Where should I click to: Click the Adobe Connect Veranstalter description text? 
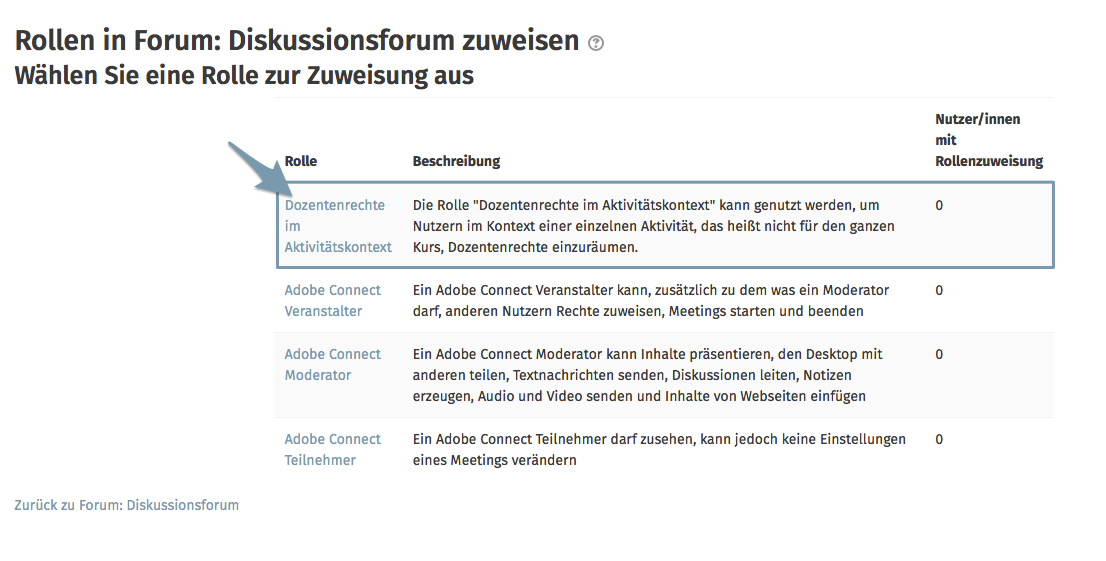tap(651, 301)
